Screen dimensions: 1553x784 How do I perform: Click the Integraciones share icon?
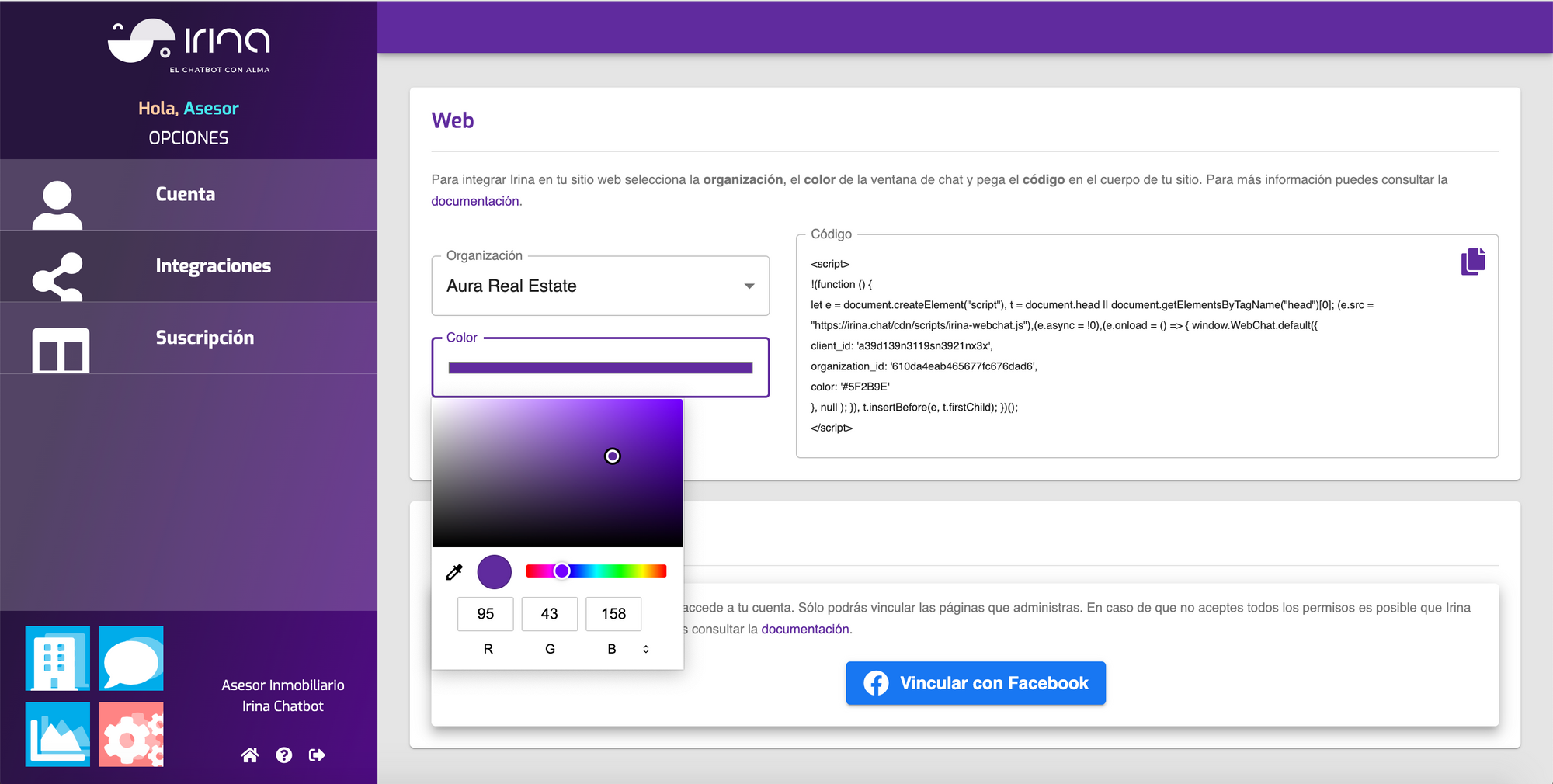[x=57, y=276]
